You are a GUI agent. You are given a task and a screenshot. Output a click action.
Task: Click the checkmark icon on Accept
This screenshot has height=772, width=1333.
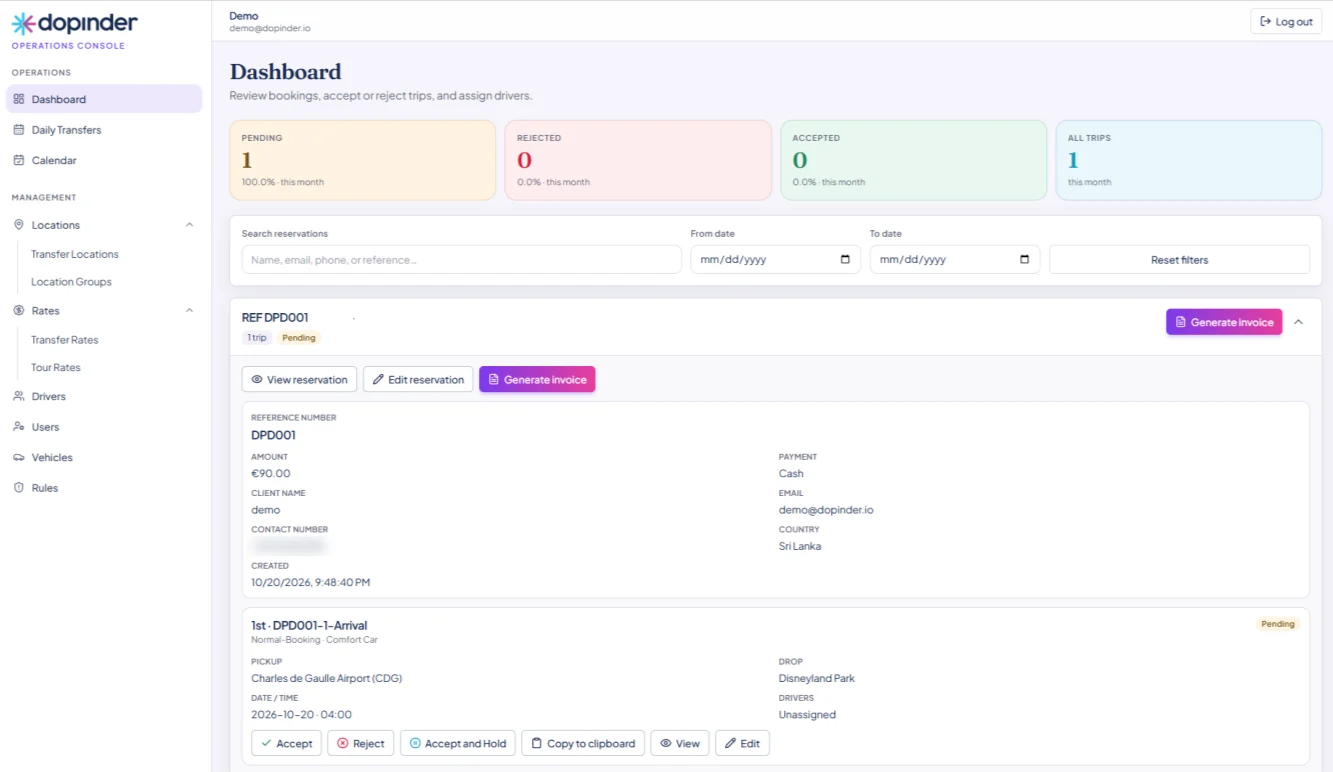click(x=266, y=744)
